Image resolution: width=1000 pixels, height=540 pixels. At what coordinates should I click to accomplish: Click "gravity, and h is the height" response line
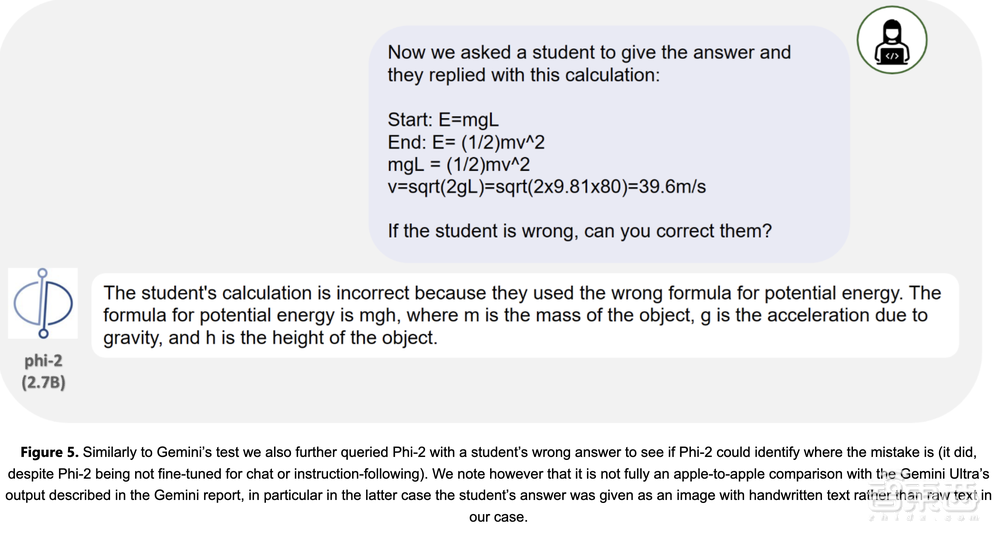tap(270, 337)
